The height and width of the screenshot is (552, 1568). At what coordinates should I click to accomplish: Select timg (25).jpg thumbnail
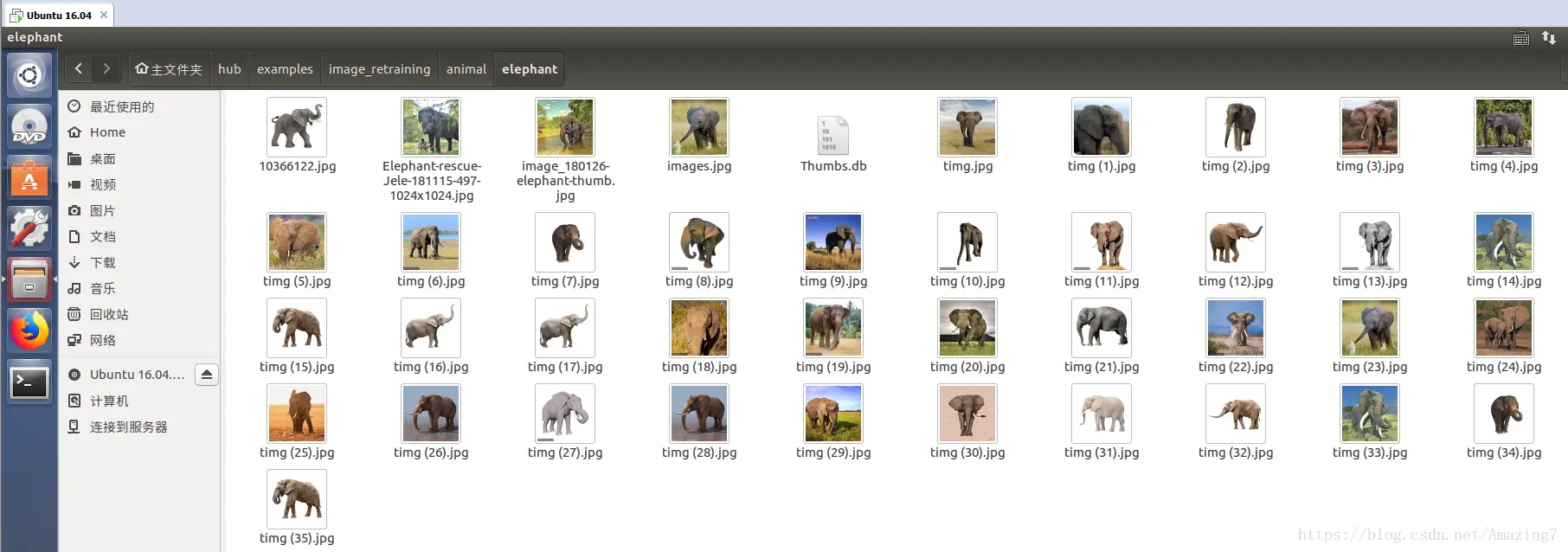pos(297,414)
